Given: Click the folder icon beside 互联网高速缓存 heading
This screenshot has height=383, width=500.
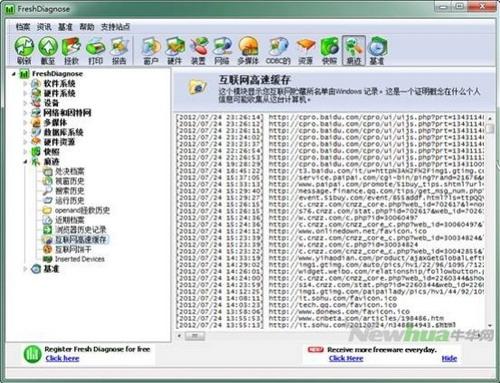Looking at the screenshot, I should tap(197, 87).
